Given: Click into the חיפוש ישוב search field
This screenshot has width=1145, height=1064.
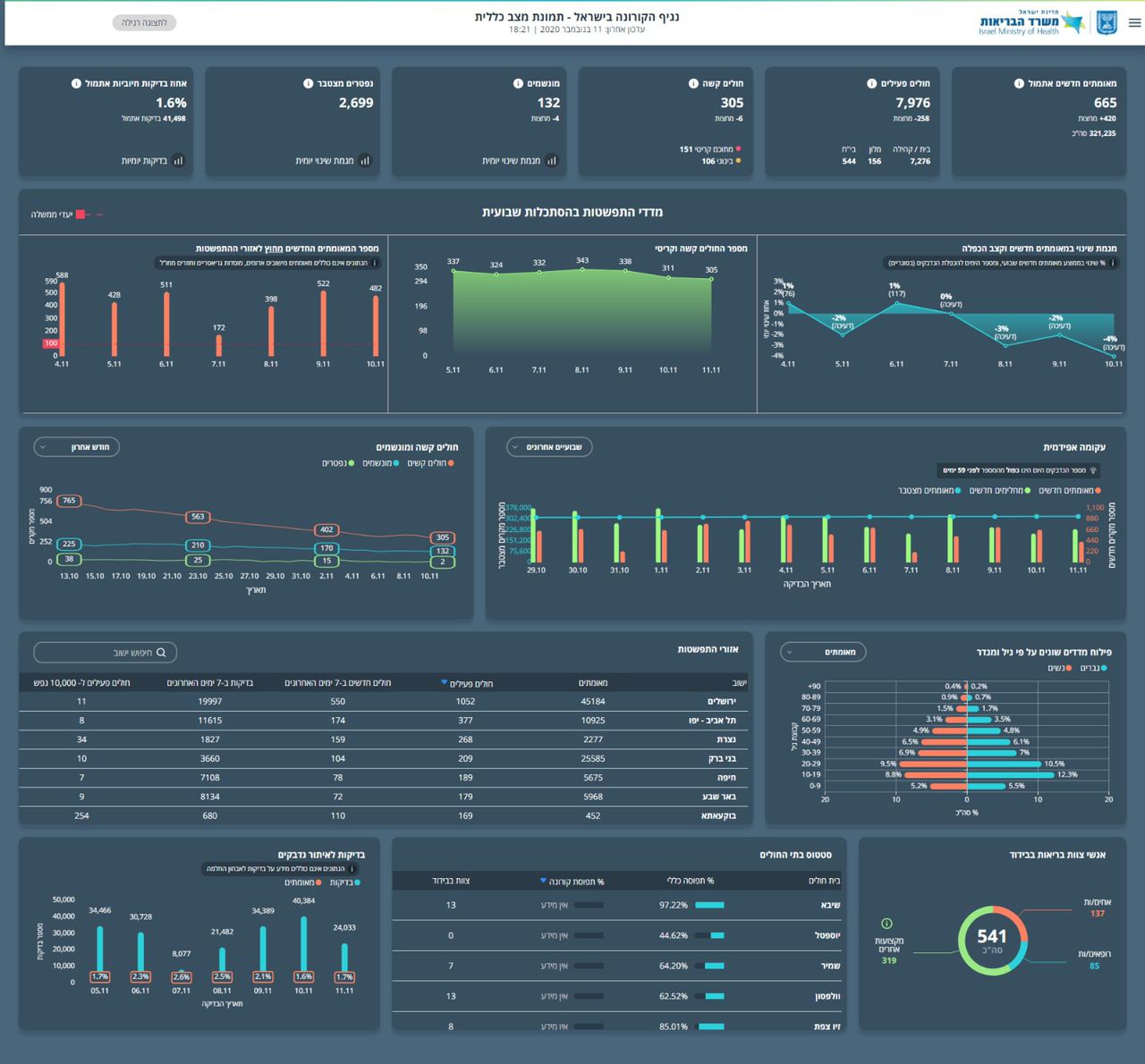Looking at the screenshot, I should coord(98,653).
